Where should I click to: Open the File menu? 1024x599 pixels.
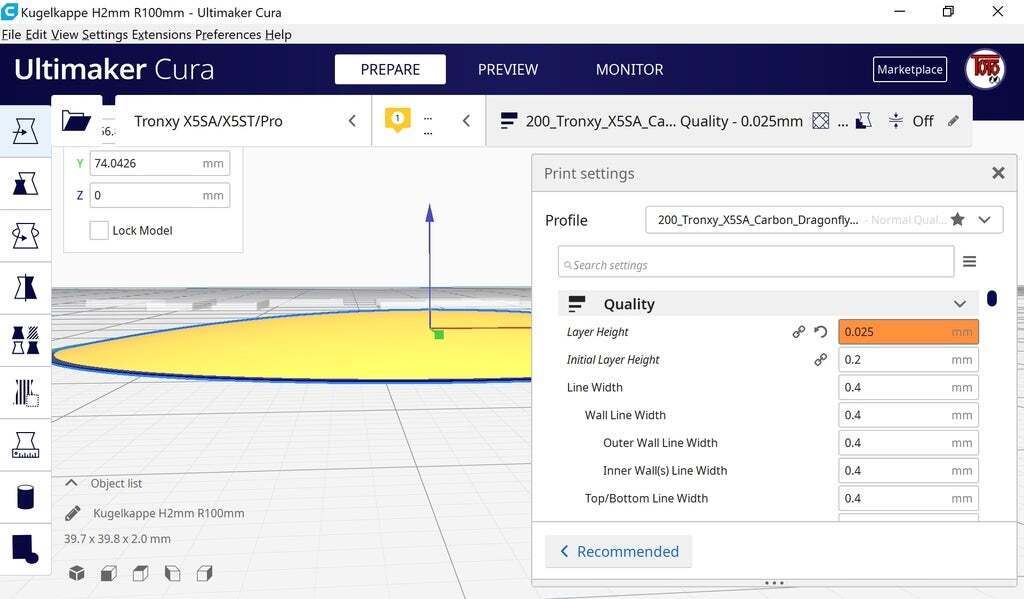(x=11, y=35)
